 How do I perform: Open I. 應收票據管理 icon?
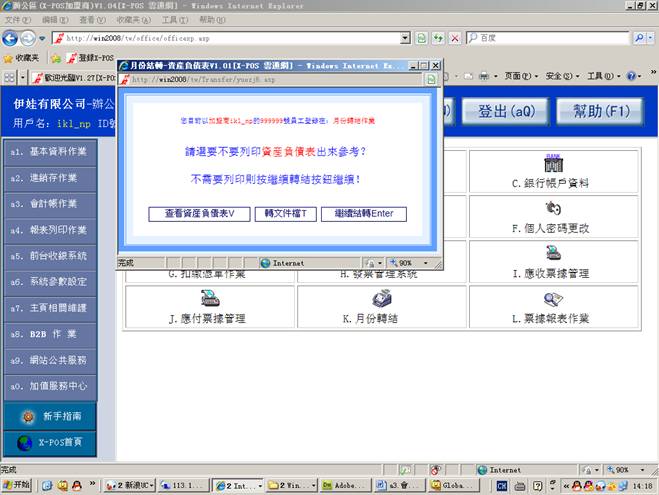[x=551, y=254]
